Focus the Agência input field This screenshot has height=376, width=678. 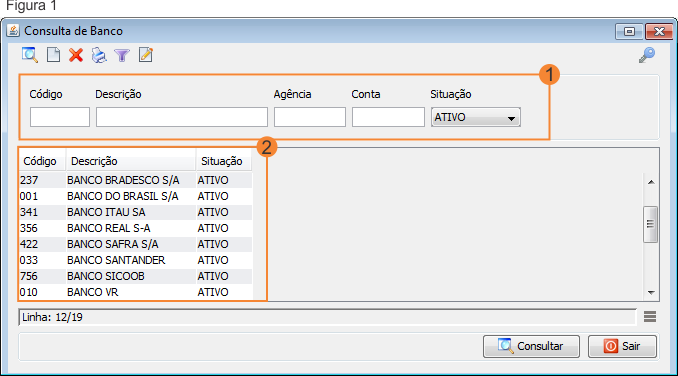310,117
